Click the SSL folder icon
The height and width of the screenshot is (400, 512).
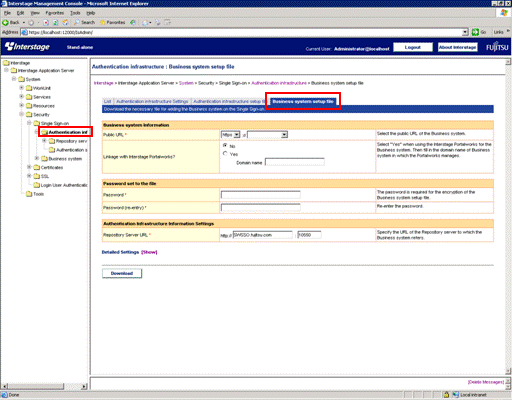tap(37, 176)
